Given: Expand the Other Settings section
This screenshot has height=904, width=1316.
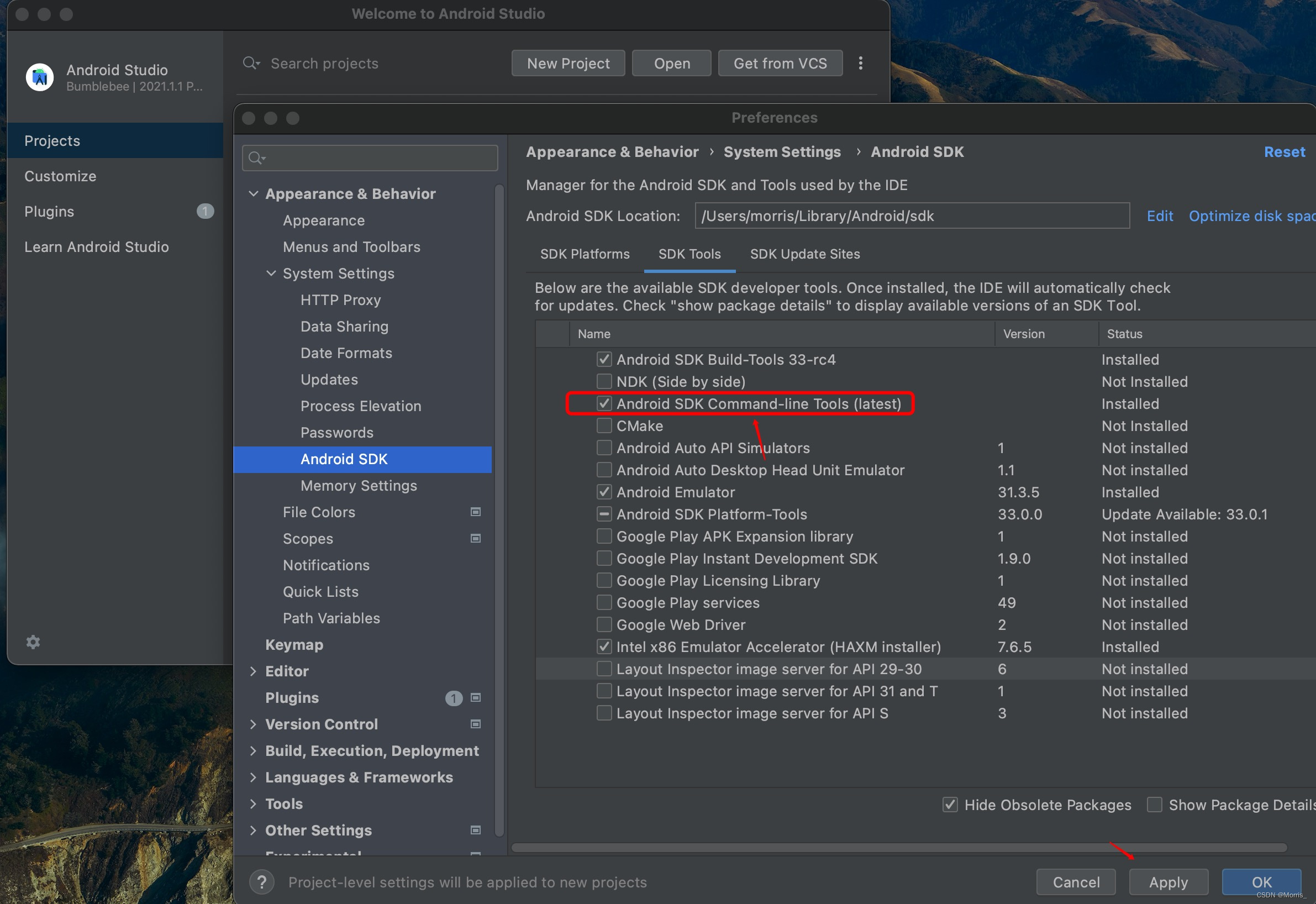Looking at the screenshot, I should pos(253,831).
